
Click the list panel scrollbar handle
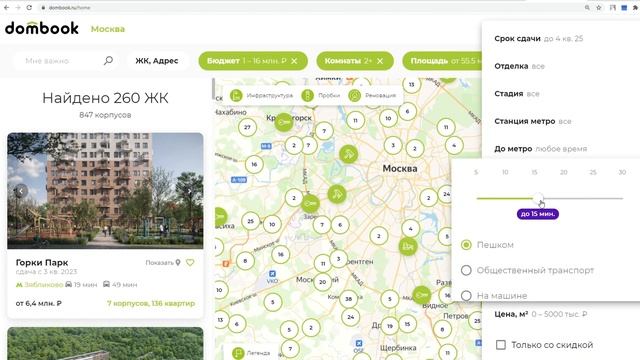pyautogui.click(x=213, y=89)
